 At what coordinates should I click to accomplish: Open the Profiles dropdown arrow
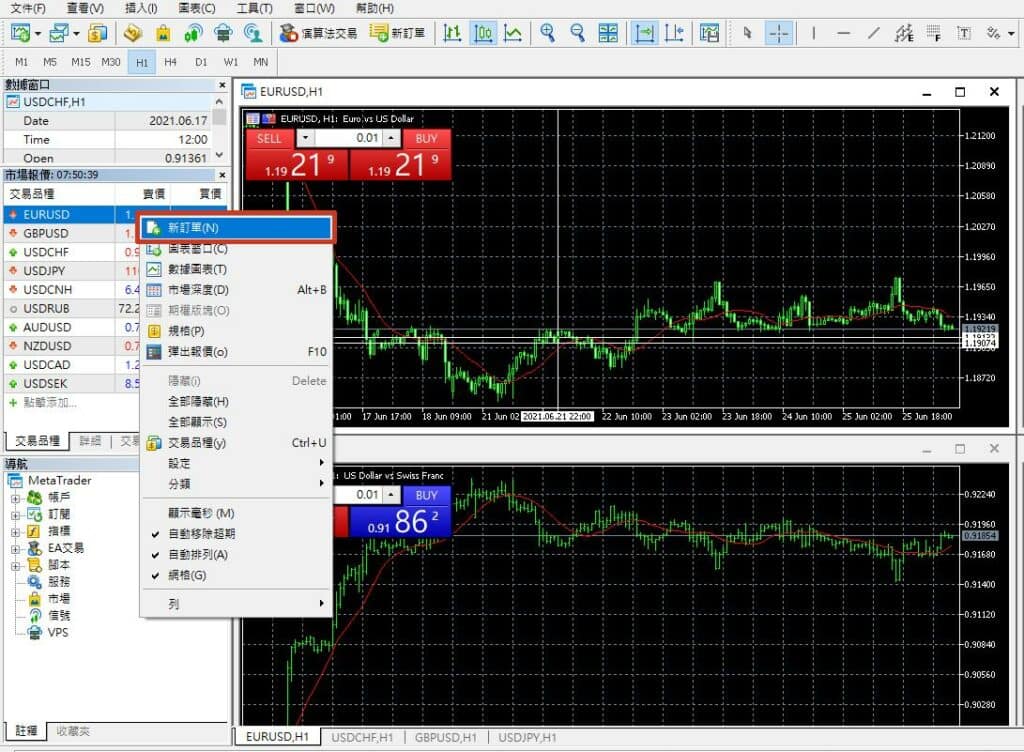click(76, 33)
